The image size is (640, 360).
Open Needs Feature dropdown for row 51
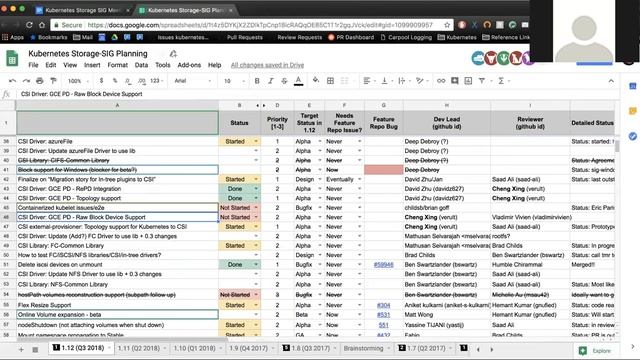coord(360,264)
